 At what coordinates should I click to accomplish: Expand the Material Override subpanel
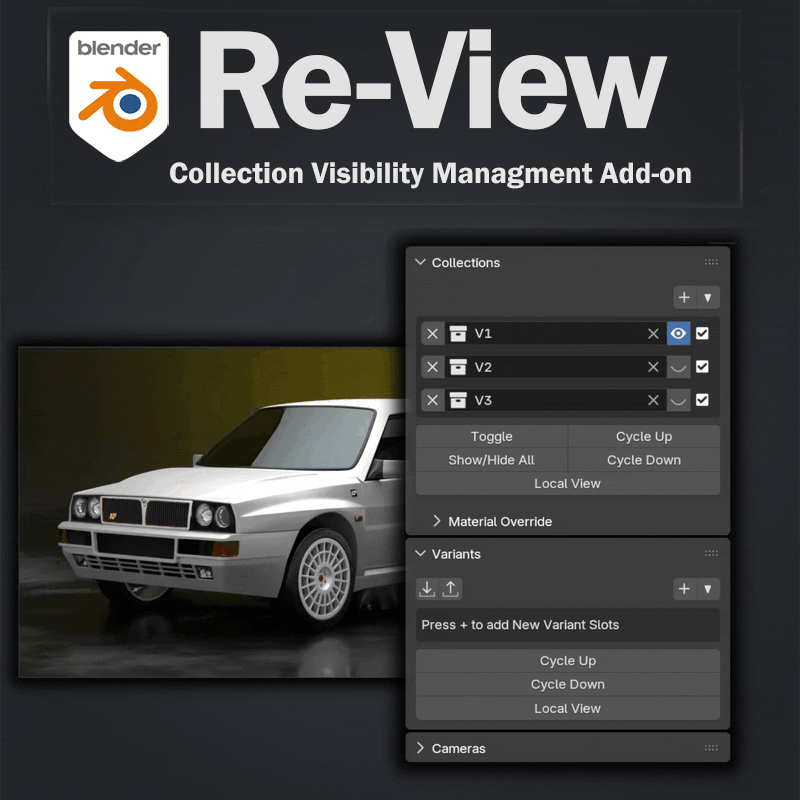click(437, 521)
